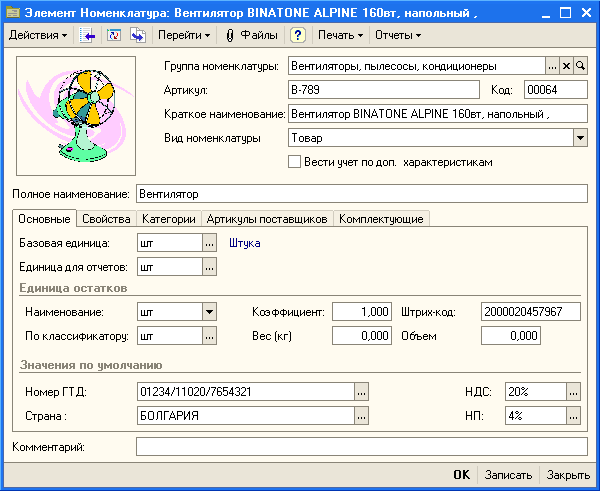Viewport: 600px width, 491px height.
Task: Click the Вес (кг) input field
Action: point(362,336)
